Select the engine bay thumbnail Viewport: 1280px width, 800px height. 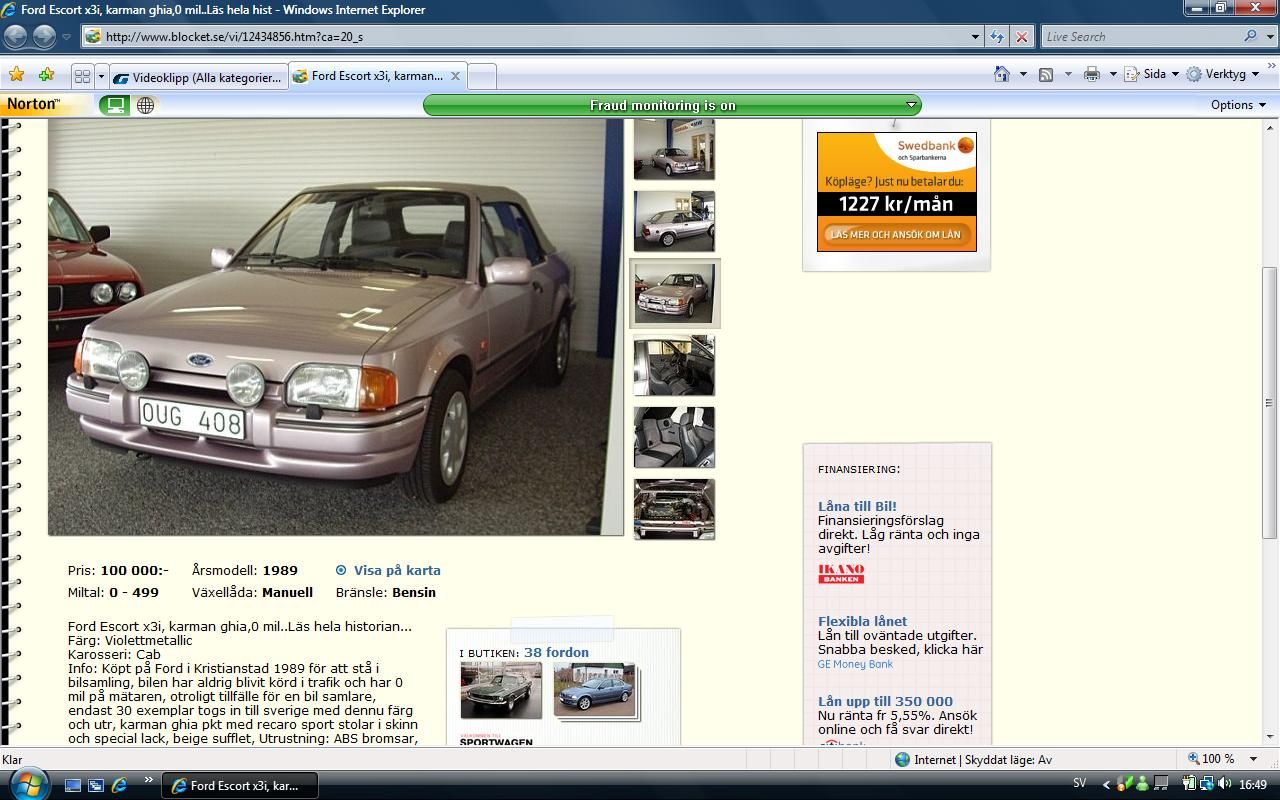[x=674, y=509]
